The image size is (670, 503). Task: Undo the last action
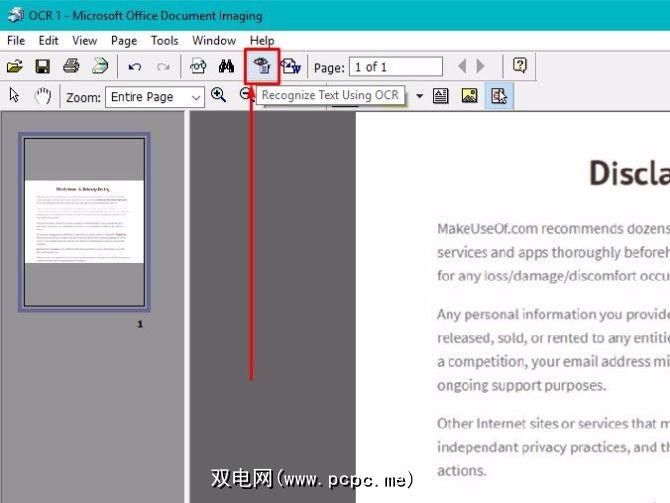coord(135,67)
